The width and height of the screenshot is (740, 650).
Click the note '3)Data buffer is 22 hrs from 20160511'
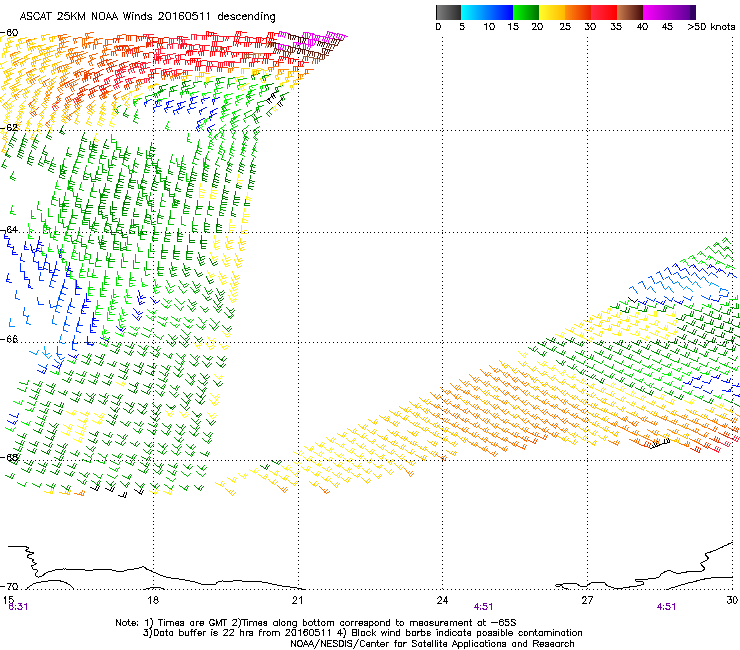tap(236, 633)
